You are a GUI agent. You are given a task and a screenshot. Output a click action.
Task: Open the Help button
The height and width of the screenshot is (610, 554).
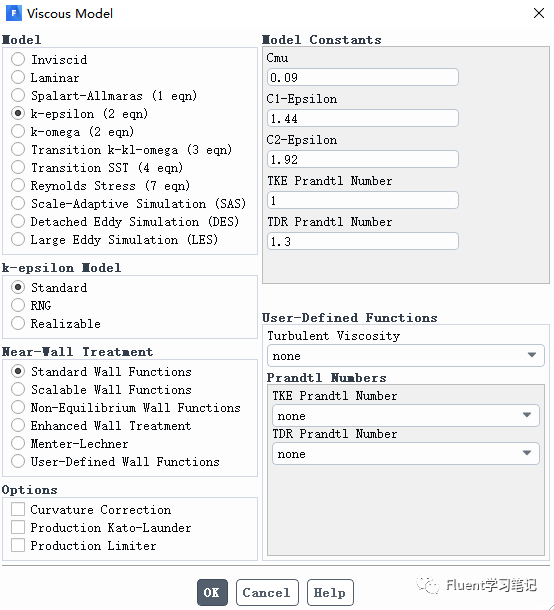click(x=330, y=592)
